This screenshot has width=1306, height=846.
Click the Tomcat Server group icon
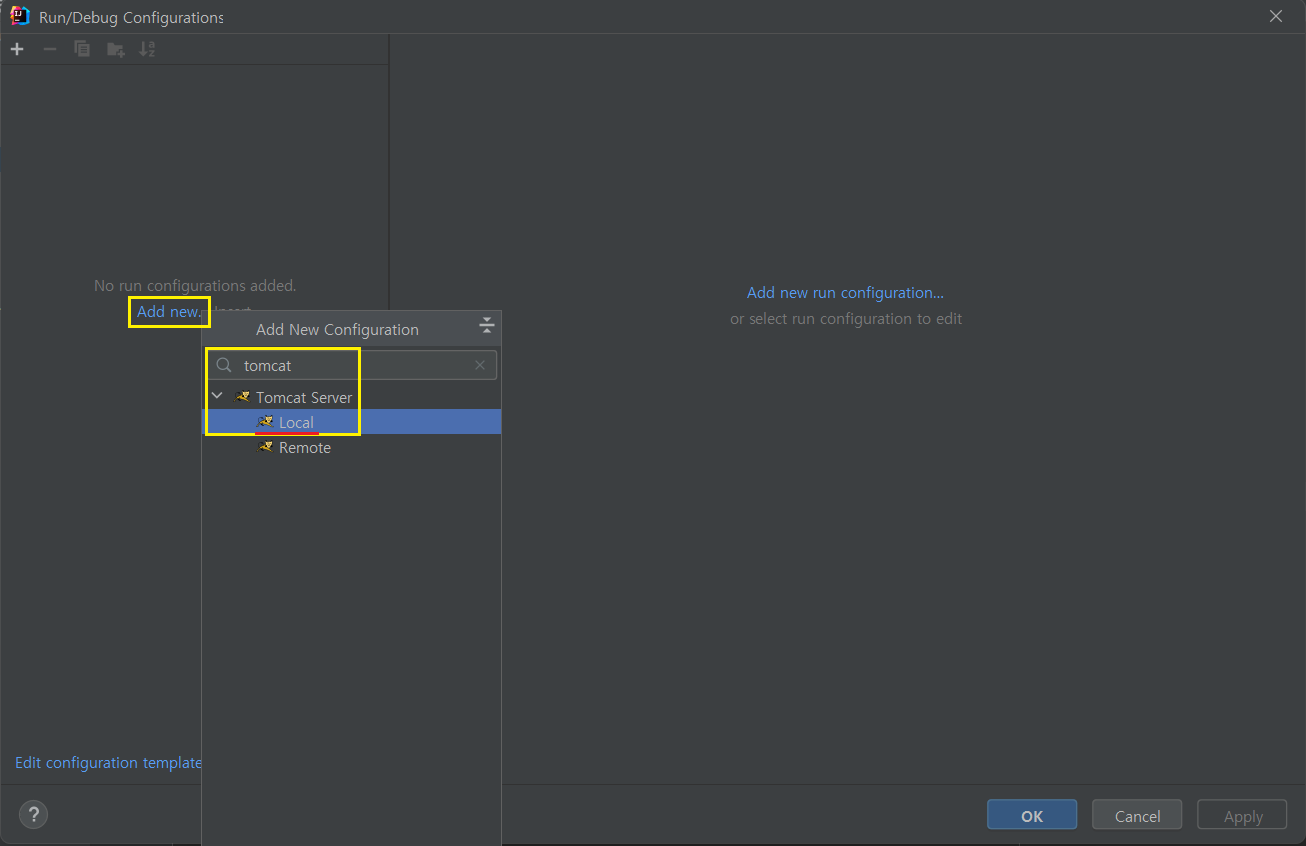tap(243, 397)
